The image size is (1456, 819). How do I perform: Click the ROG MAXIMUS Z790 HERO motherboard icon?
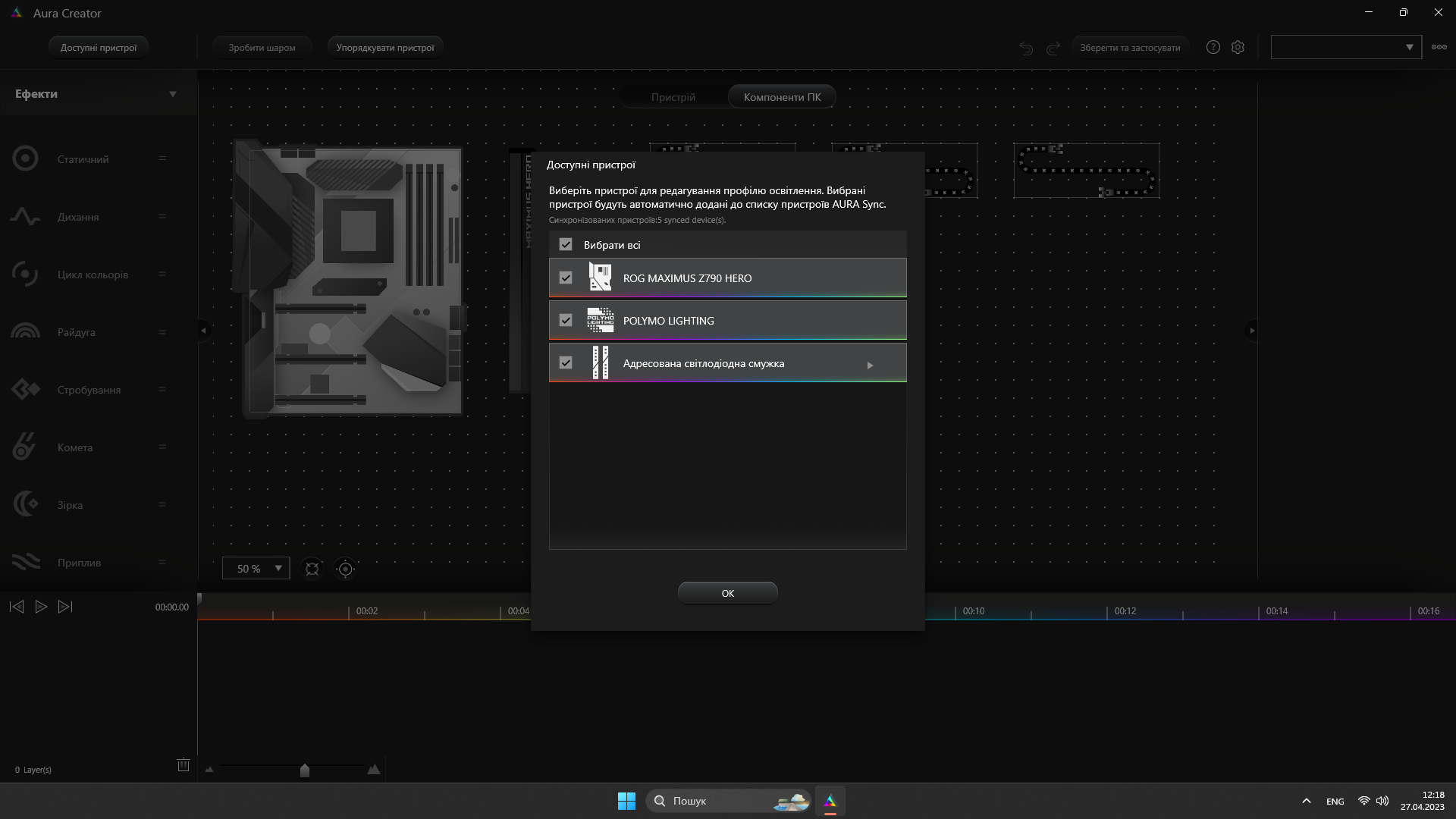600,278
